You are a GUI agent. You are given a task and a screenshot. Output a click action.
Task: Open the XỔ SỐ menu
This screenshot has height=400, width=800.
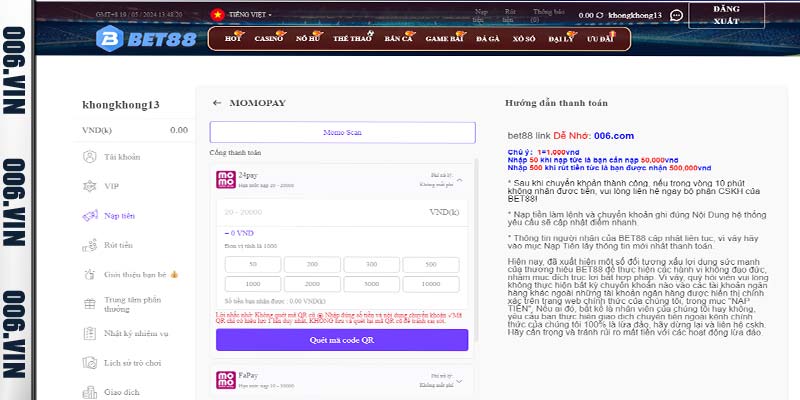524,39
